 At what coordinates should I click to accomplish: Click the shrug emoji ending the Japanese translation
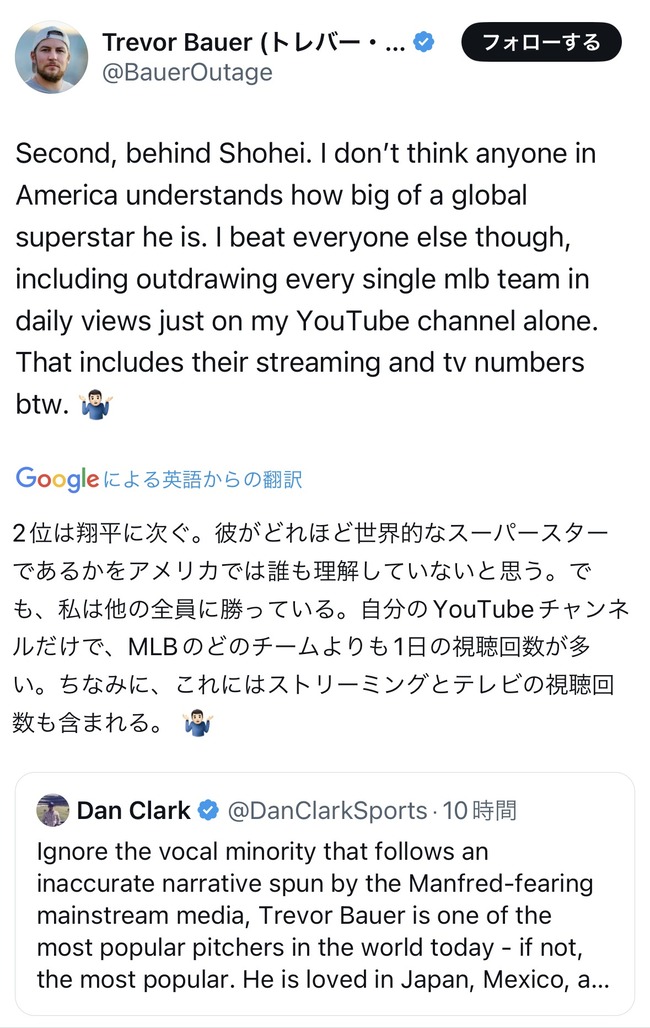point(198,723)
